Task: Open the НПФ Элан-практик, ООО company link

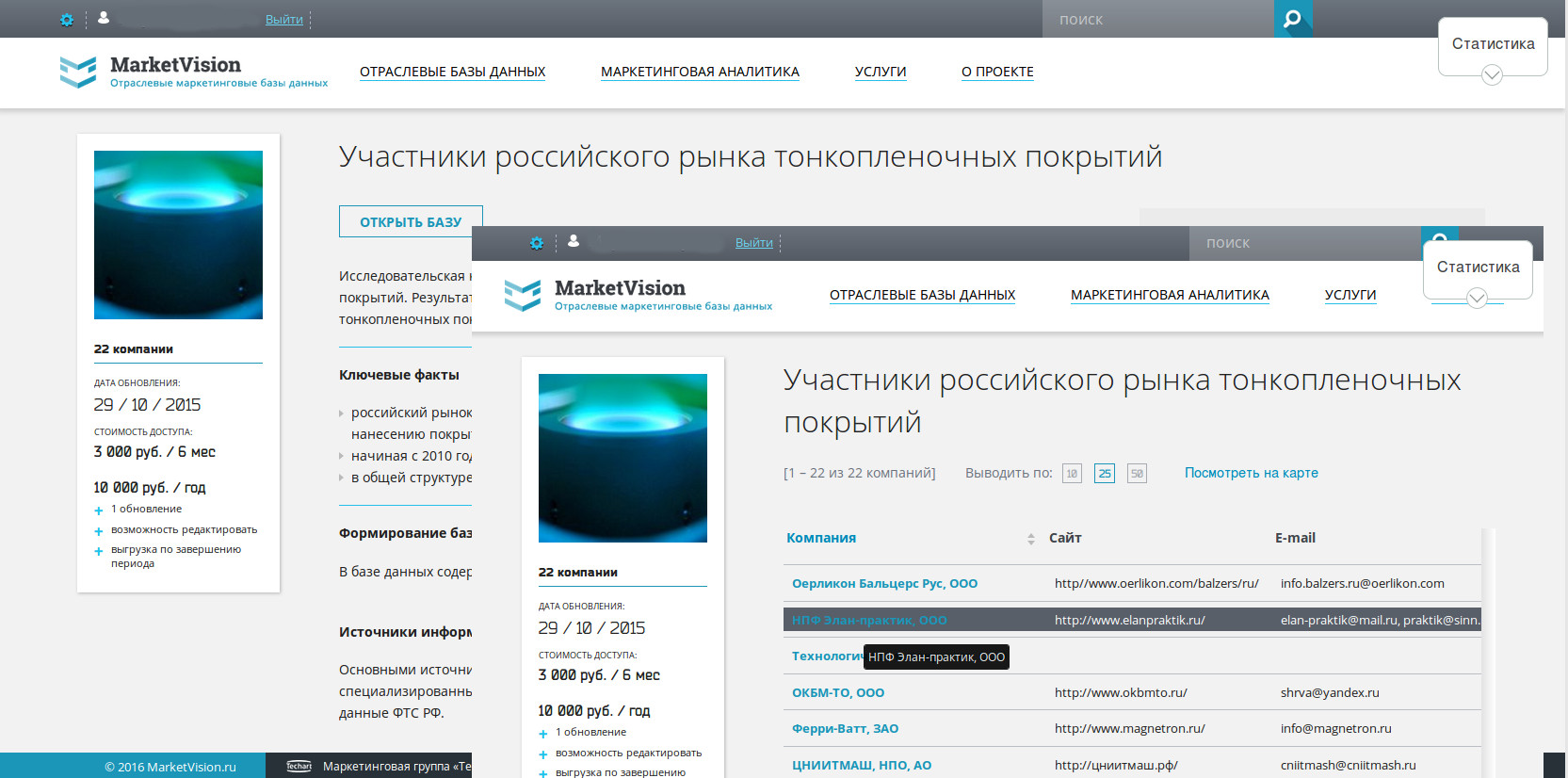Action: 869,620
